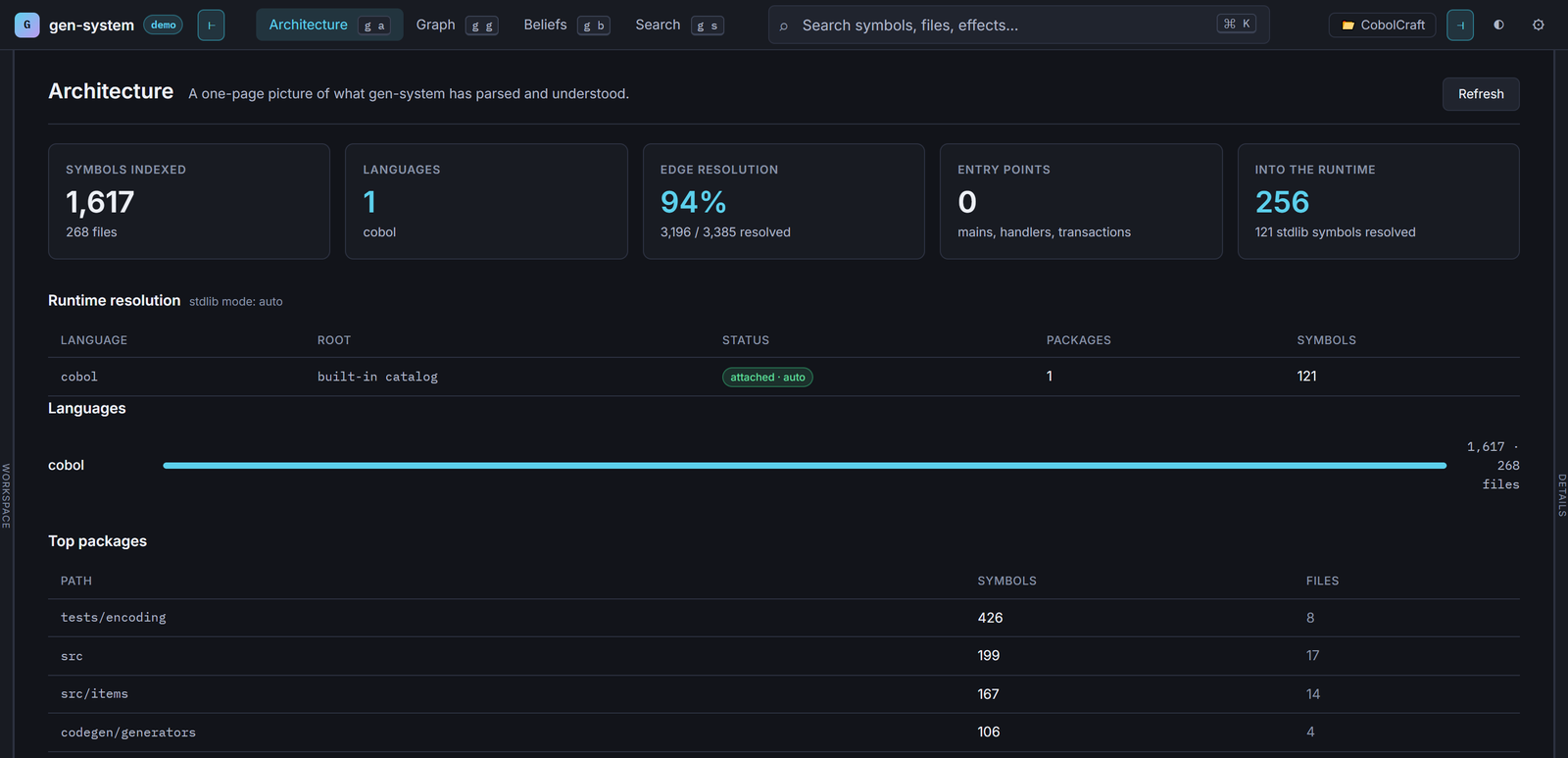Screen dimensions: 1568x758
Task: Click the stdlib mode: auto label
Action: [x=236, y=302]
